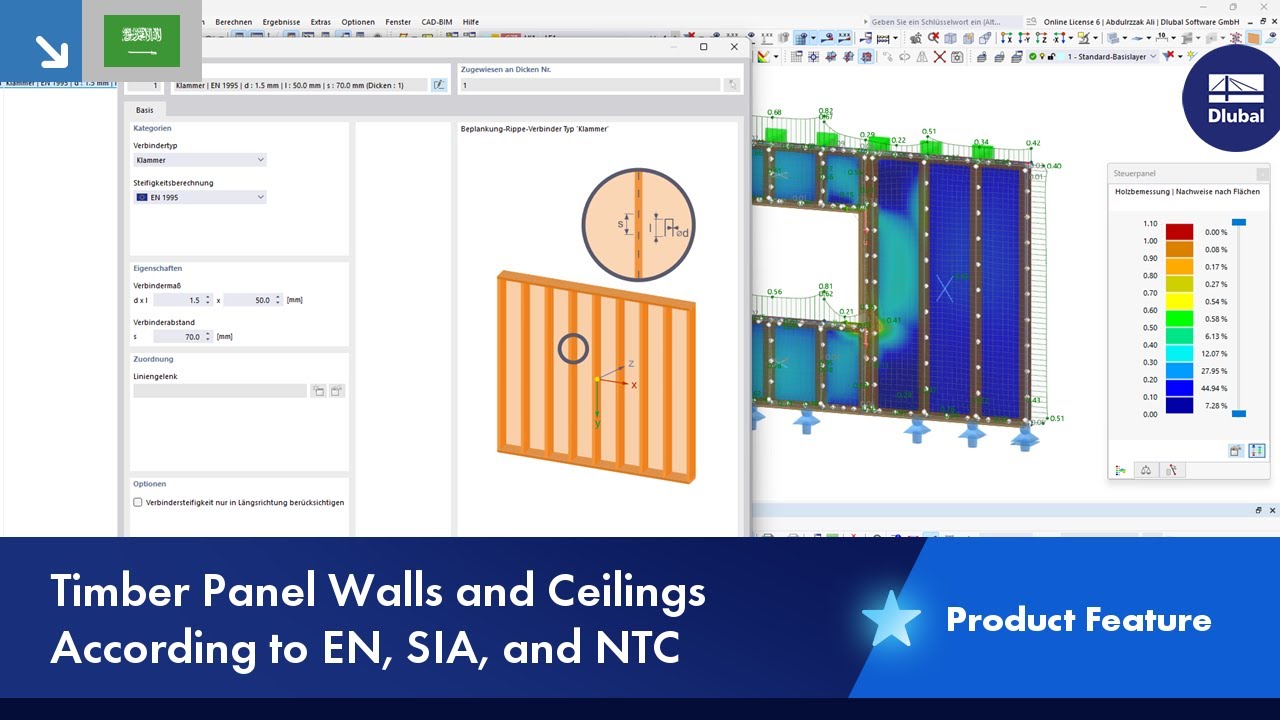Screen dimensions: 1280x720
Task: Click the eye visibility icon at toolbar end
Action: click(1271, 38)
